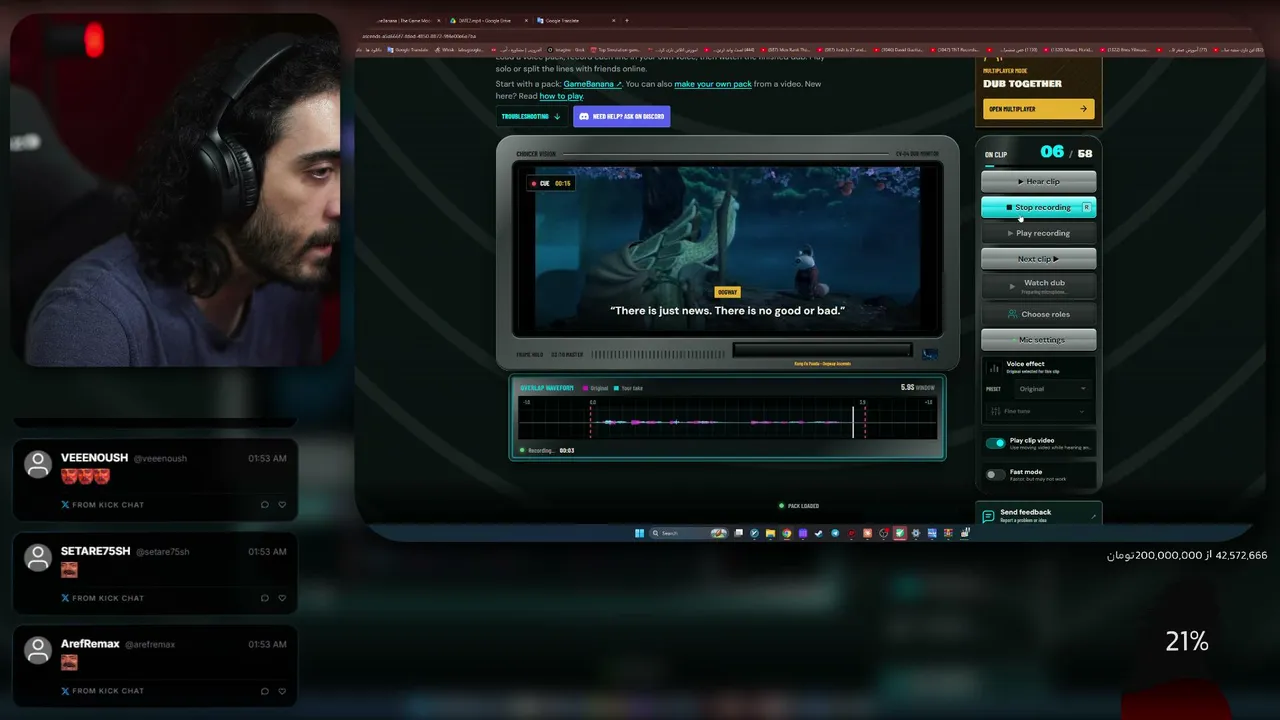1280x720 pixels.
Task: Click the Choose roles people icon
Action: [1012, 314]
